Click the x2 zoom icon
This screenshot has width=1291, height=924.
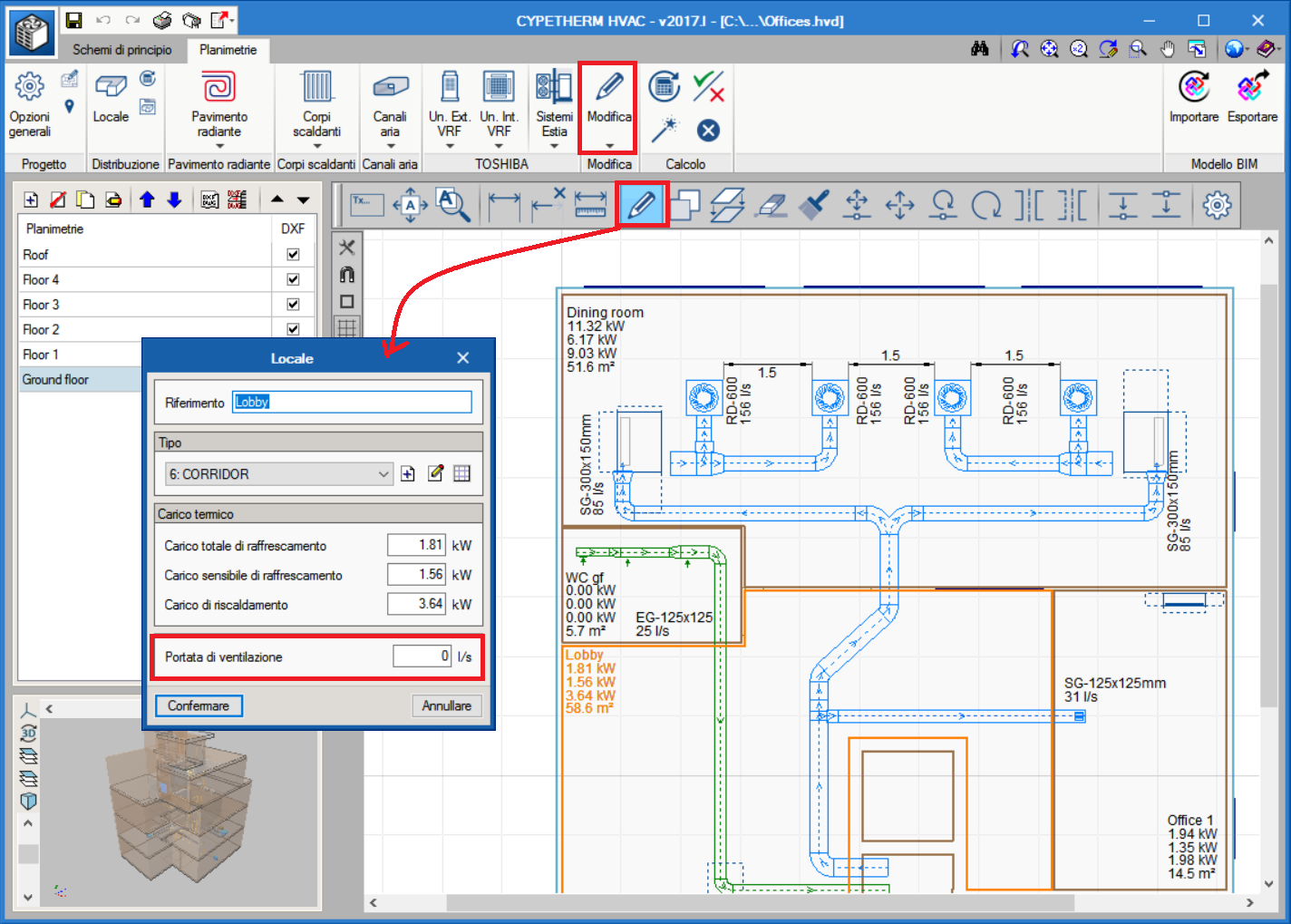[x=1079, y=49]
